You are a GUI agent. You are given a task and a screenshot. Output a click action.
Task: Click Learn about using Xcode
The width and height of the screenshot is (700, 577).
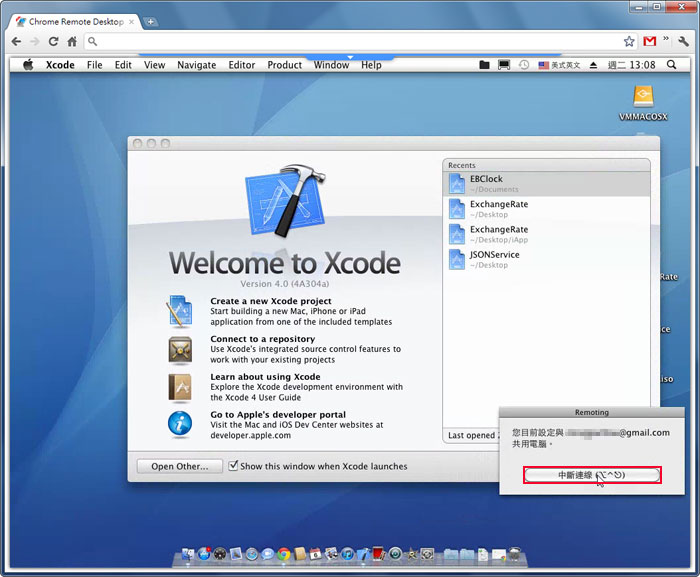(x=265, y=377)
